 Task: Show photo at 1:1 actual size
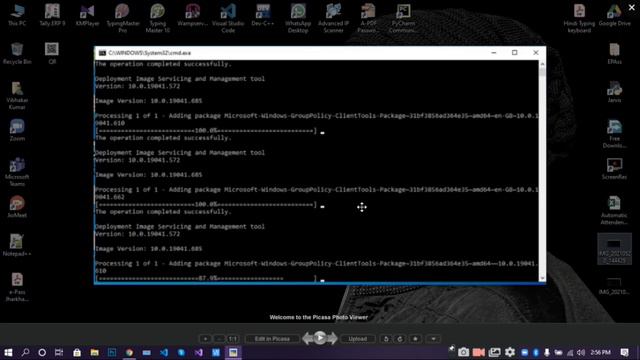233,339
